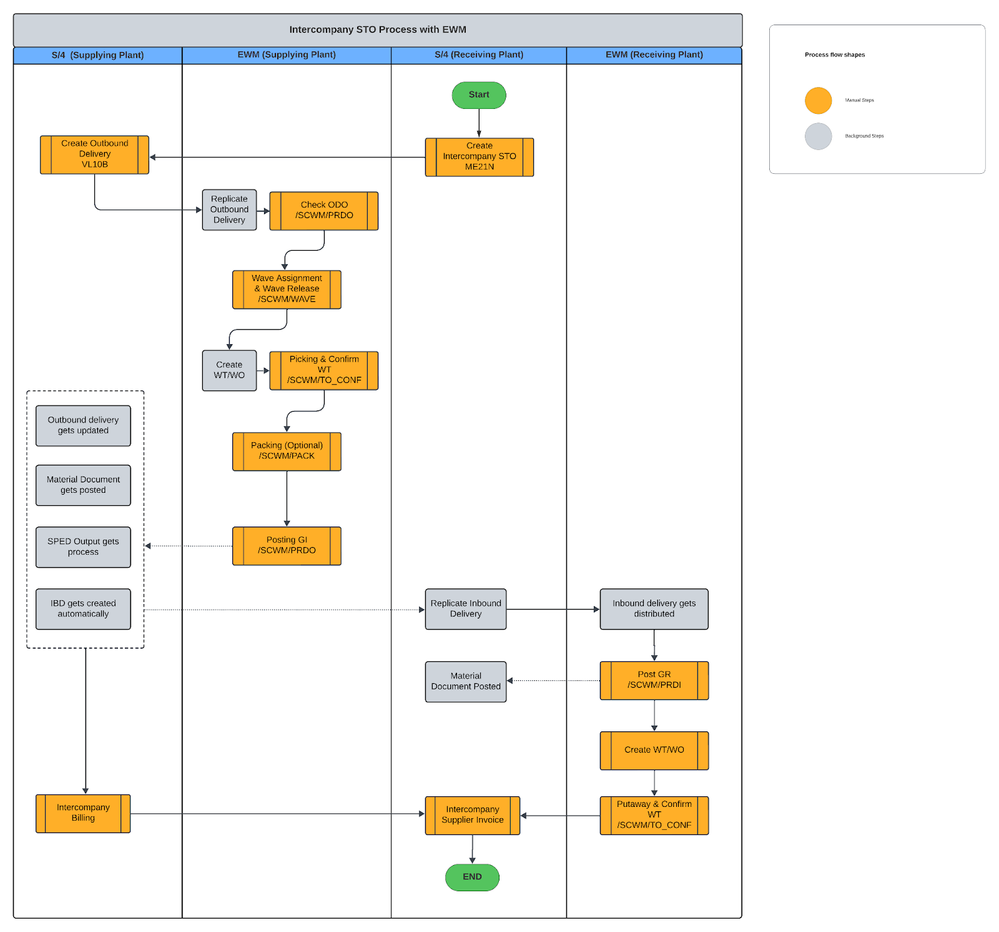This screenshot has height=932, width=999.
Task: Click the Replicate Outbound Delivery box
Action: coord(229,210)
